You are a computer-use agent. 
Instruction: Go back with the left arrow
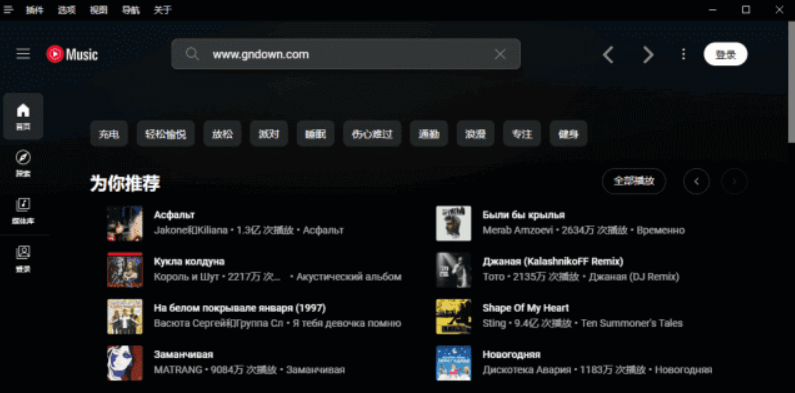(x=608, y=54)
